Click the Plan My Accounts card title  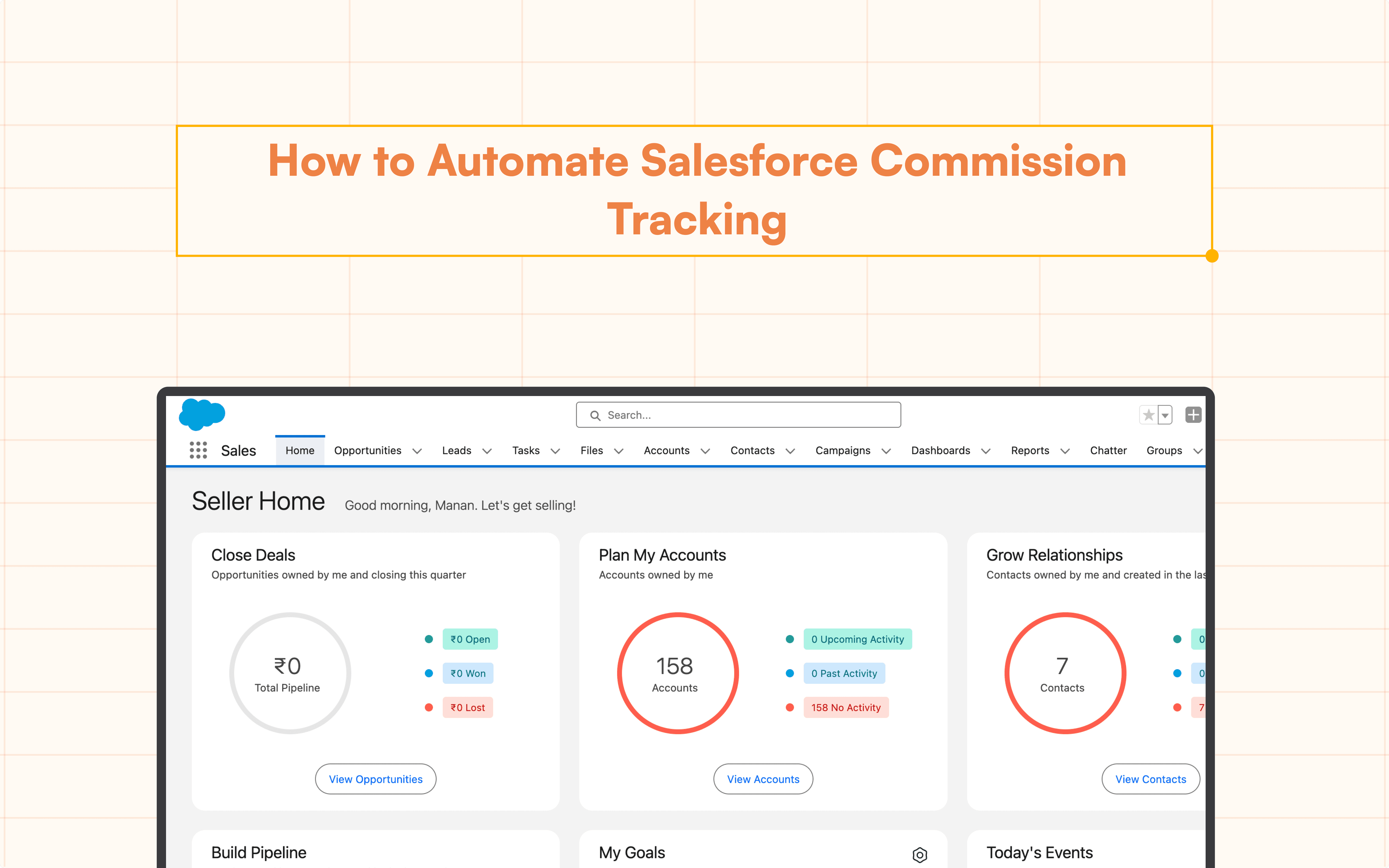pyautogui.click(x=662, y=555)
